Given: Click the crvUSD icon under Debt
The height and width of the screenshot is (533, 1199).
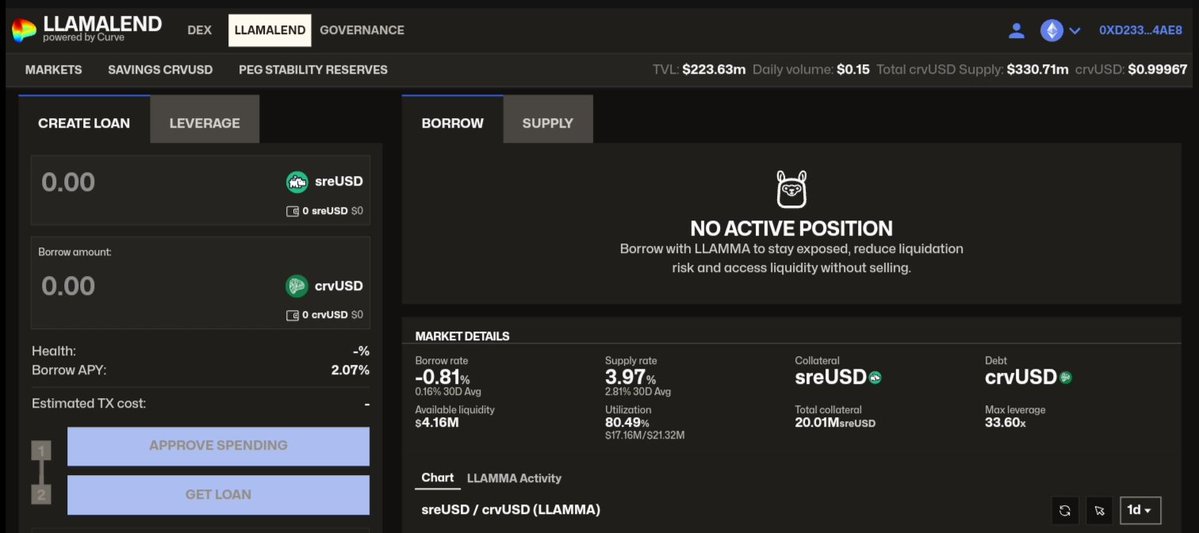Looking at the screenshot, I should pyautogui.click(x=1065, y=377).
